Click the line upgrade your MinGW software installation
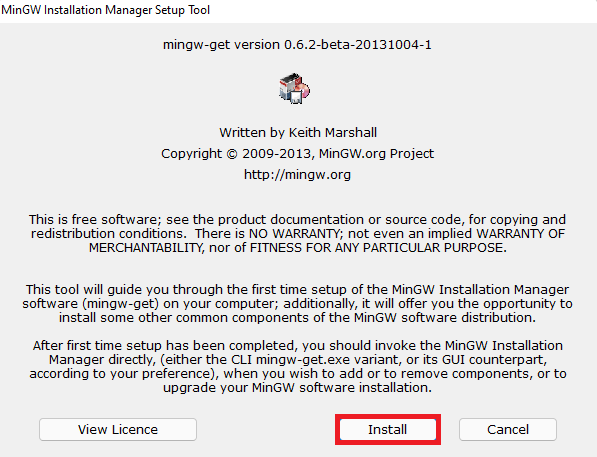 [298, 388]
